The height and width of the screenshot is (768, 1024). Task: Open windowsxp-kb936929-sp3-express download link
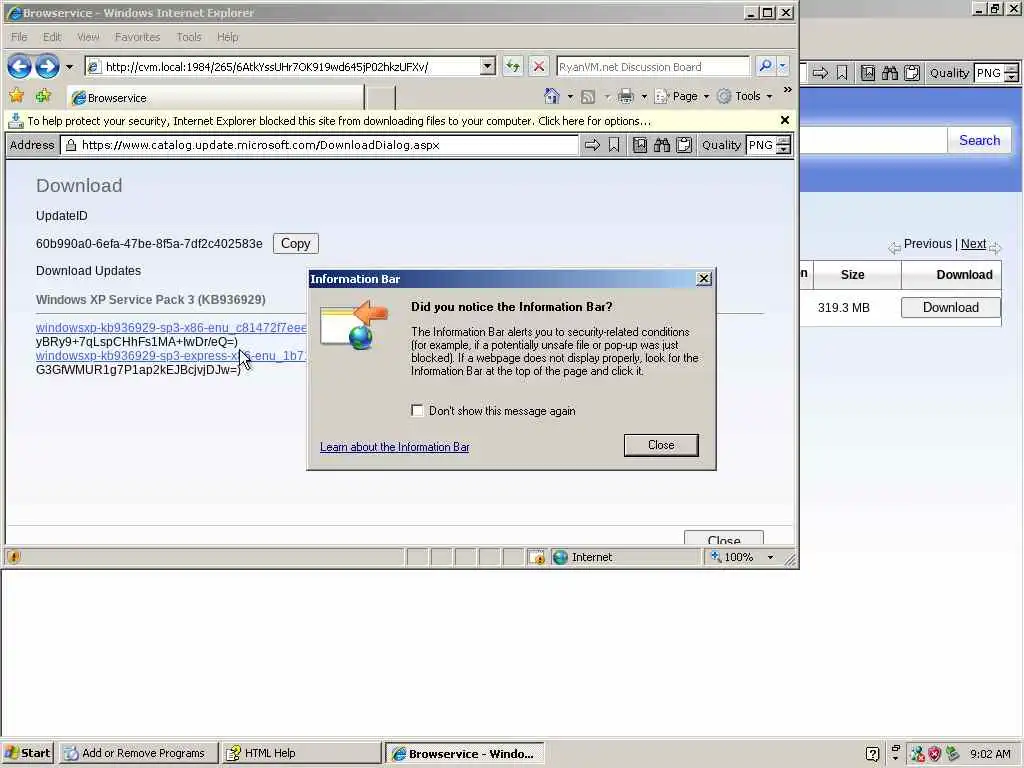point(171,356)
